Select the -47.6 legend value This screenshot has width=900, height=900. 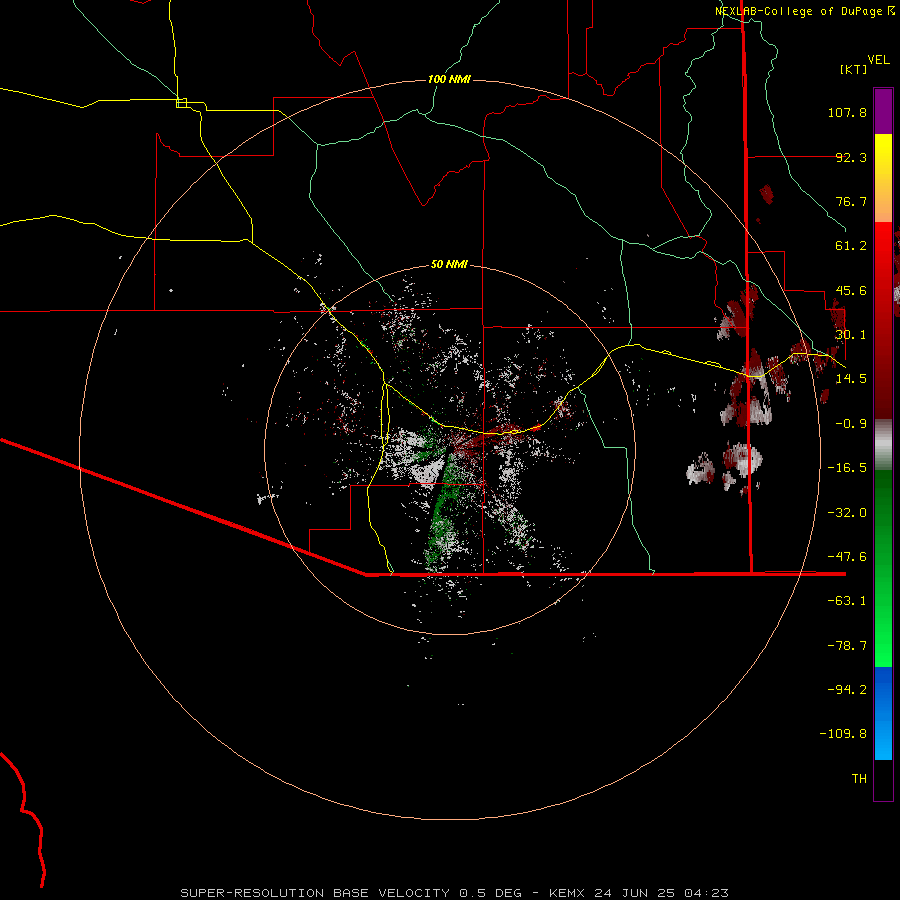[x=847, y=557]
